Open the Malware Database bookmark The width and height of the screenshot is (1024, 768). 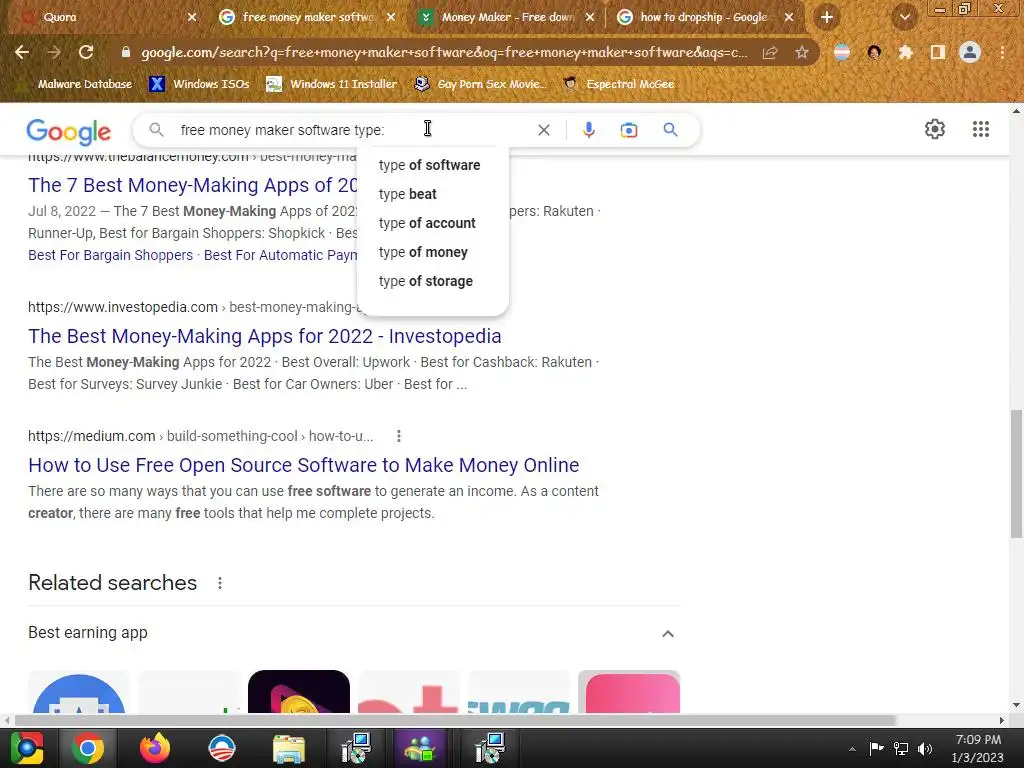[76, 84]
